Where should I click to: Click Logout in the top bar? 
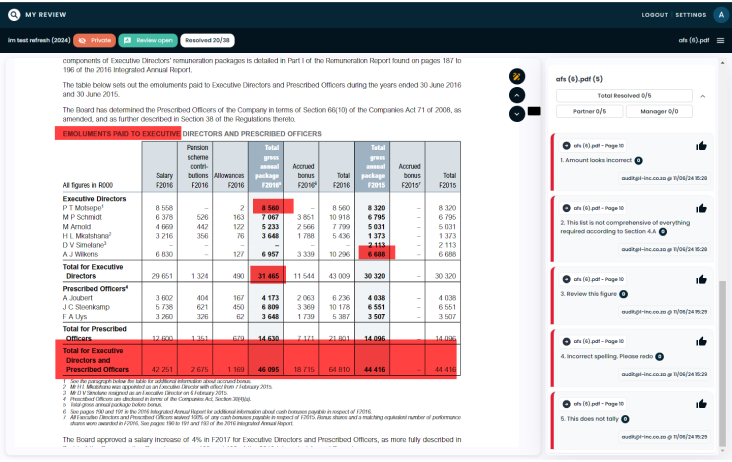[x=655, y=15]
